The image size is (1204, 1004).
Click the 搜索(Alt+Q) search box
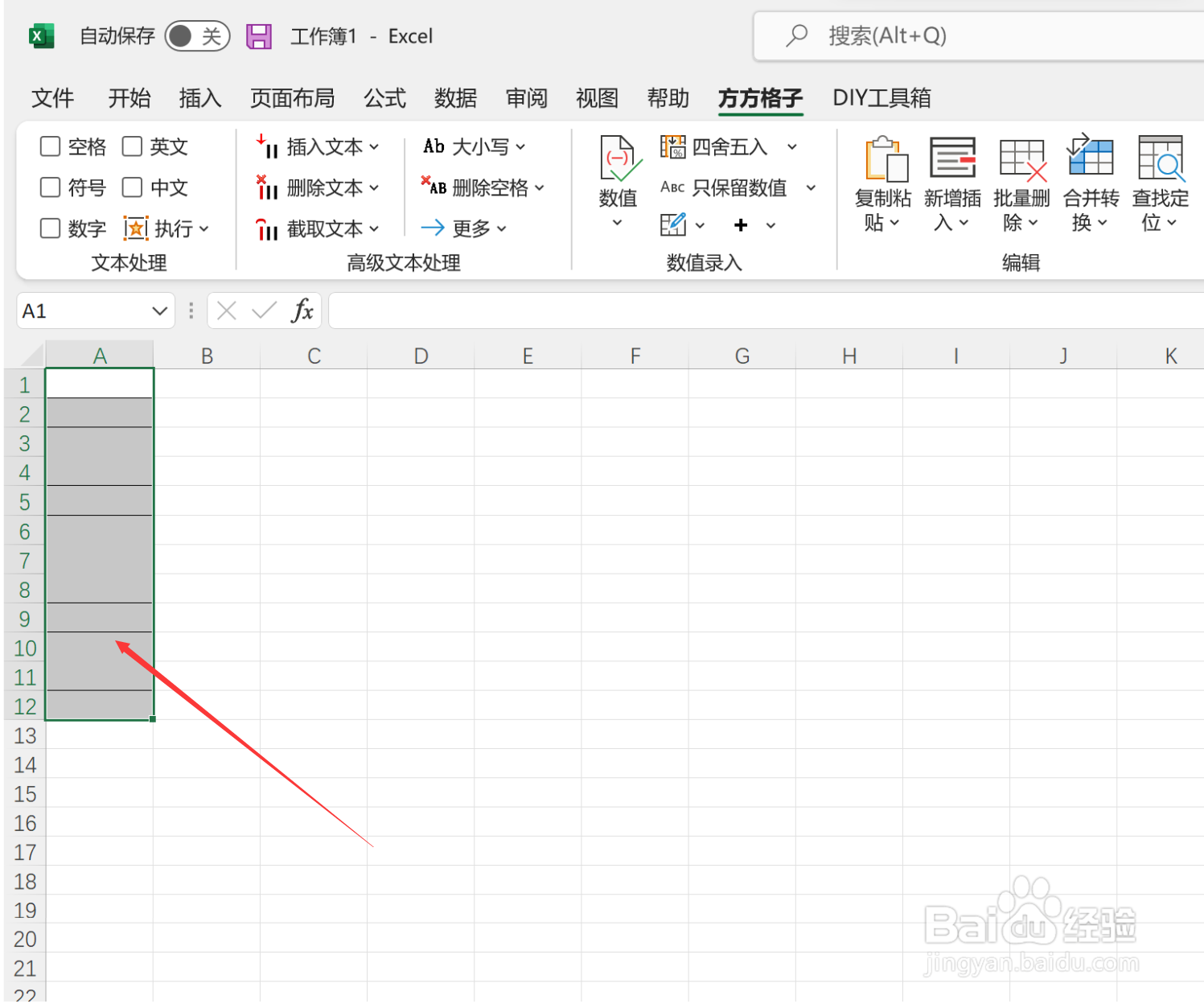[979, 35]
